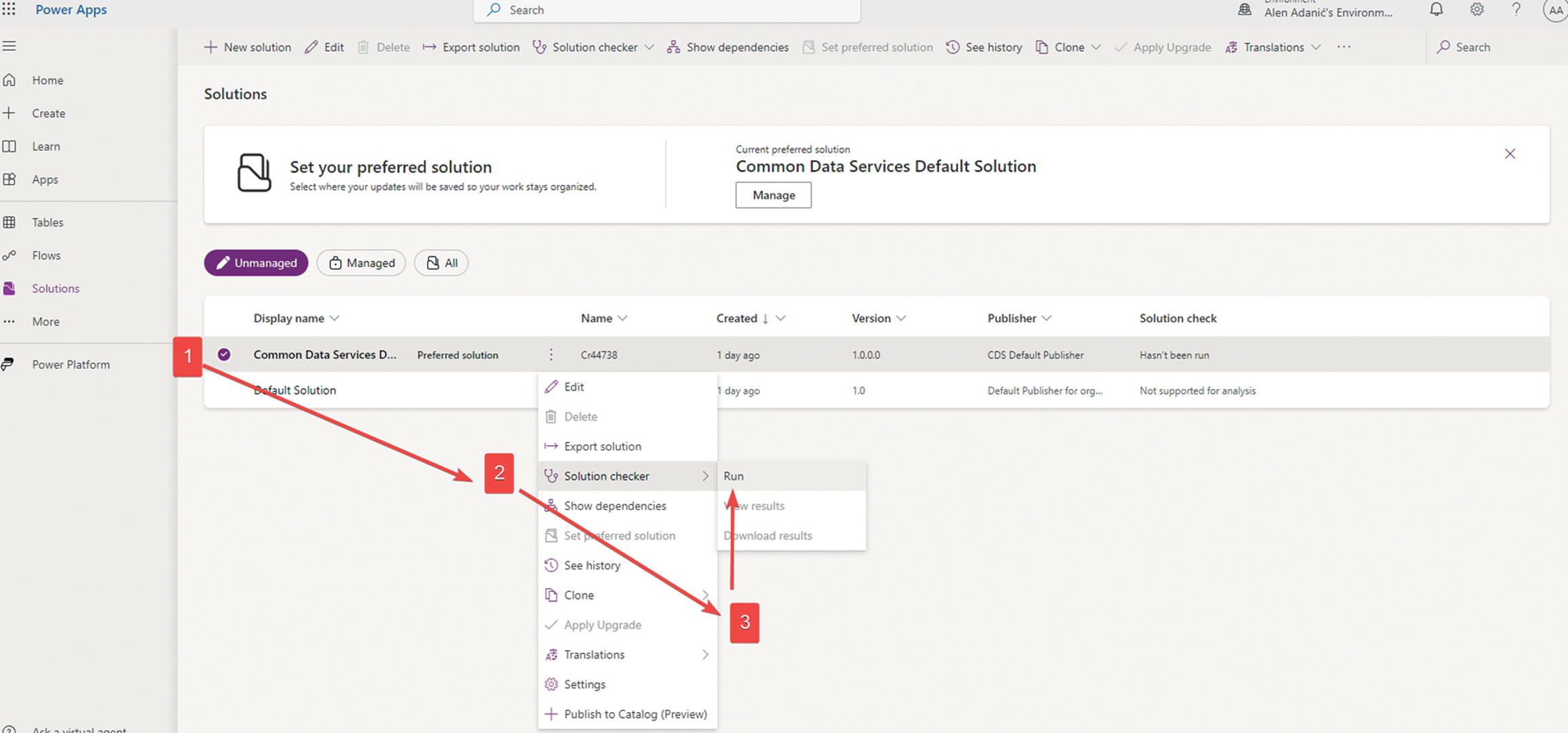Click the Power Apps title
The height and width of the screenshot is (733, 1568).
click(x=71, y=10)
